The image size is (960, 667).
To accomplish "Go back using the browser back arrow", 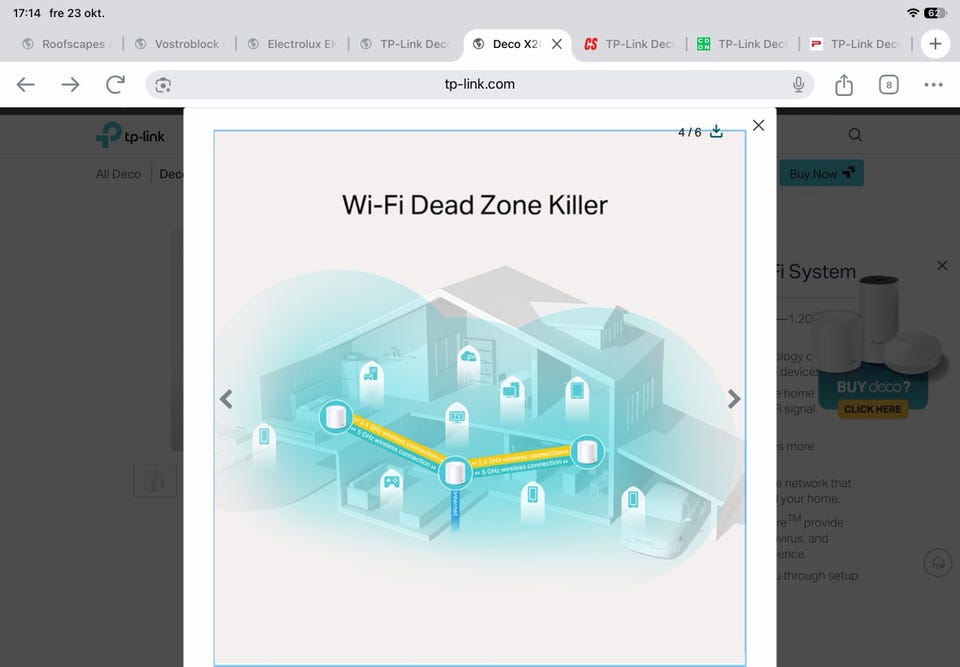I will [25, 85].
